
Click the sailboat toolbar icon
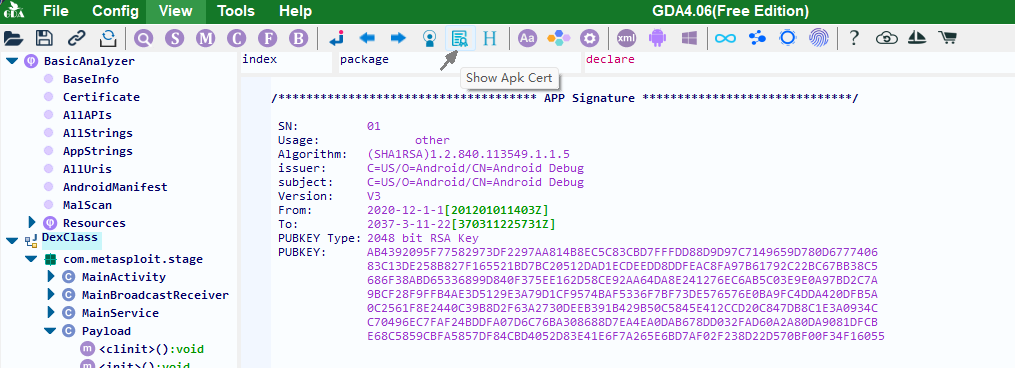coord(917,38)
